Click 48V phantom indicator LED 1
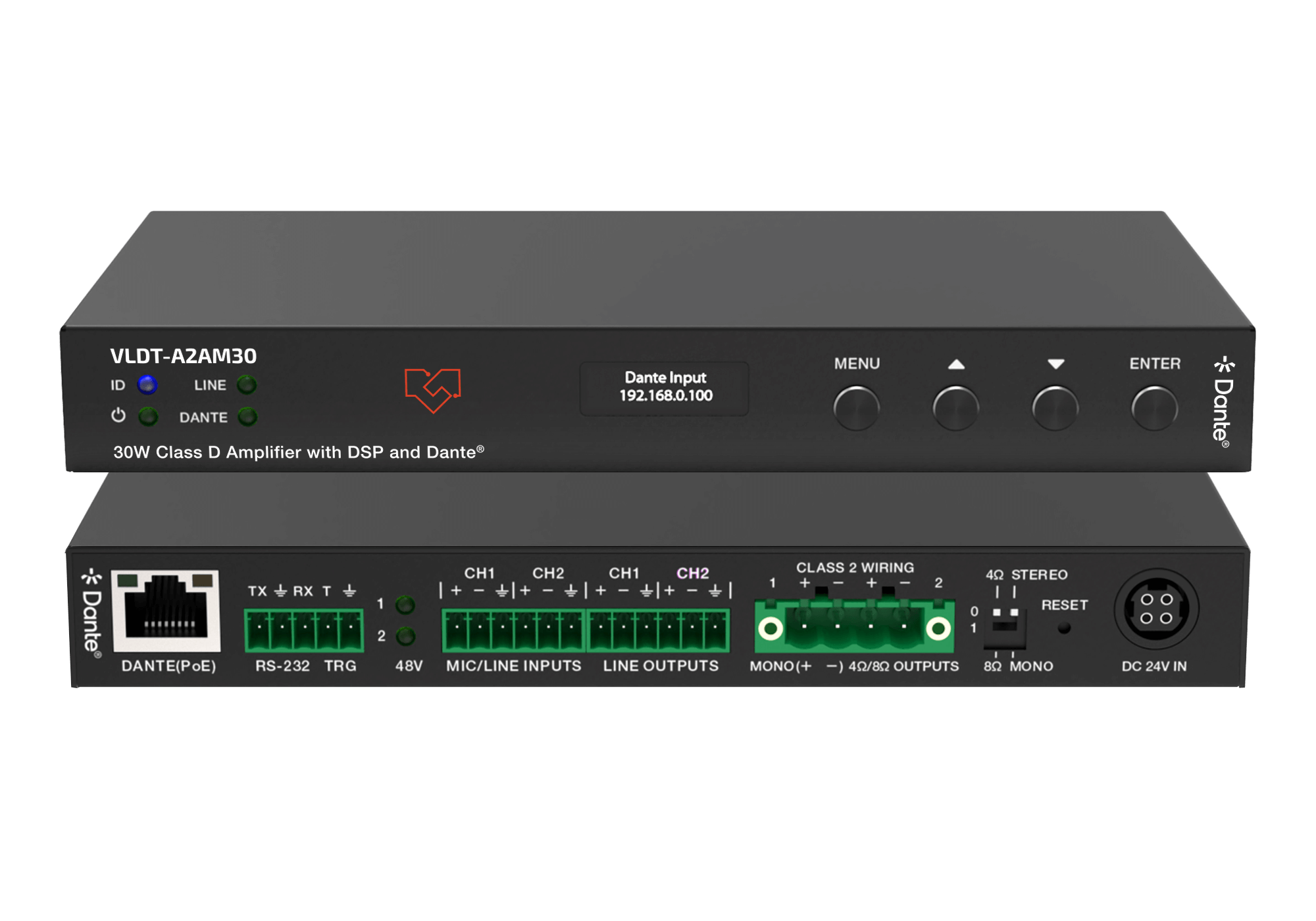 coord(405,604)
